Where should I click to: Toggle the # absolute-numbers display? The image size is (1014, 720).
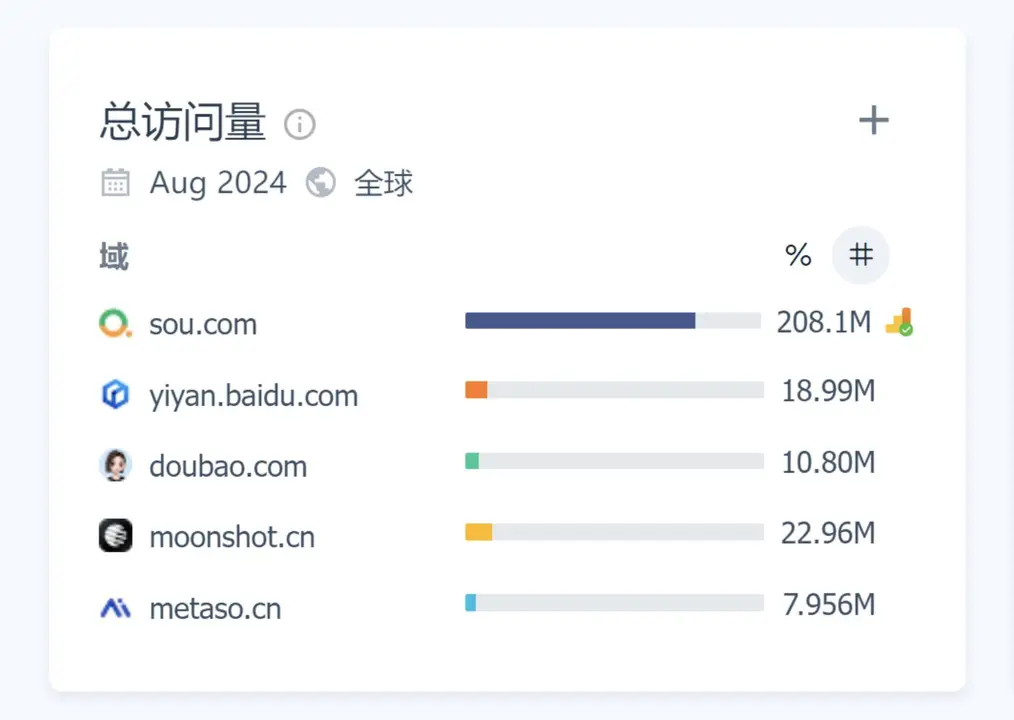(x=860, y=255)
